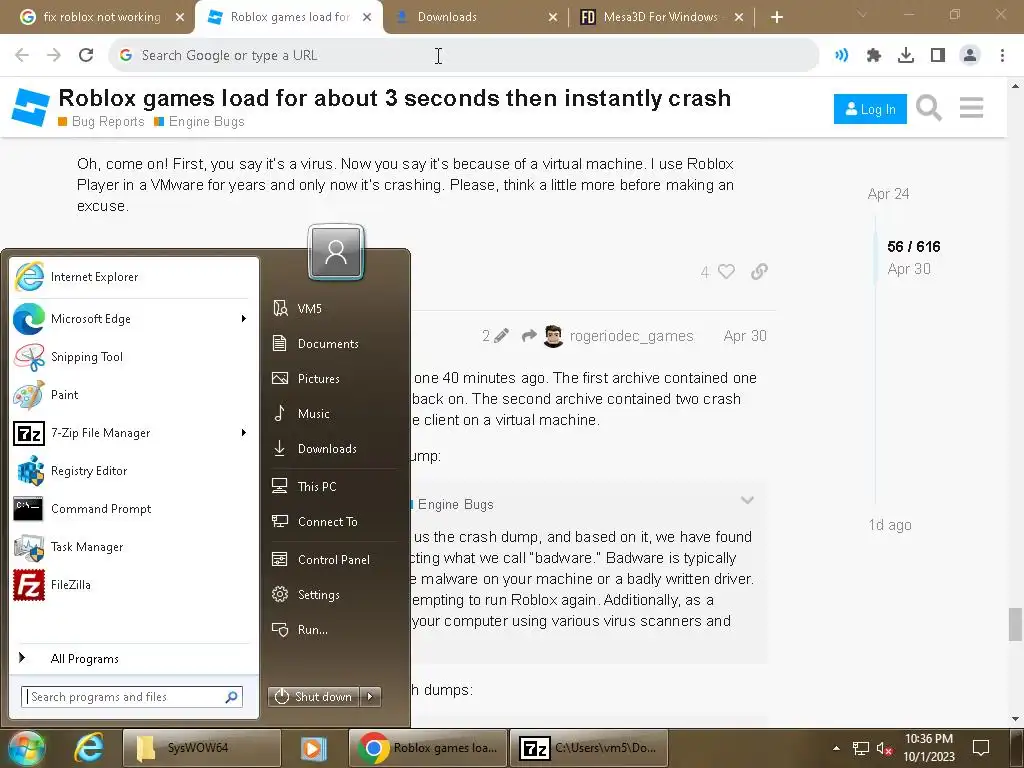
Task: Open Chrome extensions puzzle icon
Action: (x=873, y=56)
